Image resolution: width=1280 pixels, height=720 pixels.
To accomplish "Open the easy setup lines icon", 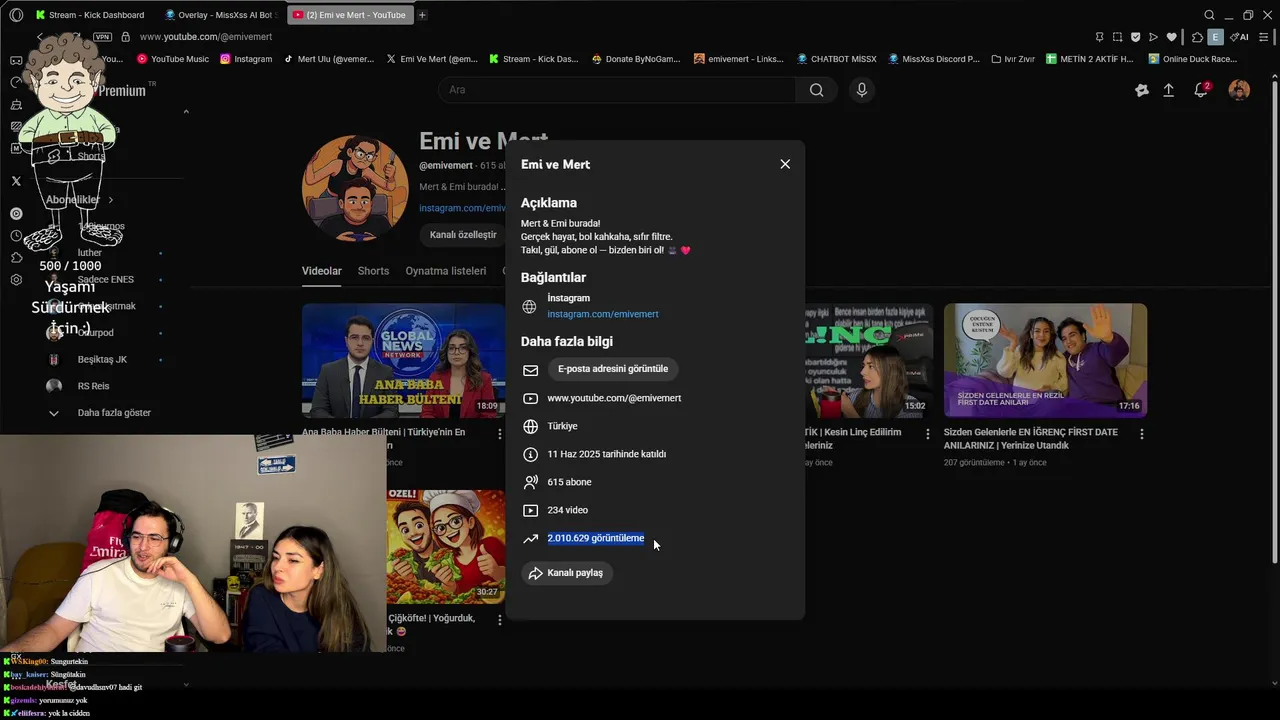I will tap(1264, 37).
